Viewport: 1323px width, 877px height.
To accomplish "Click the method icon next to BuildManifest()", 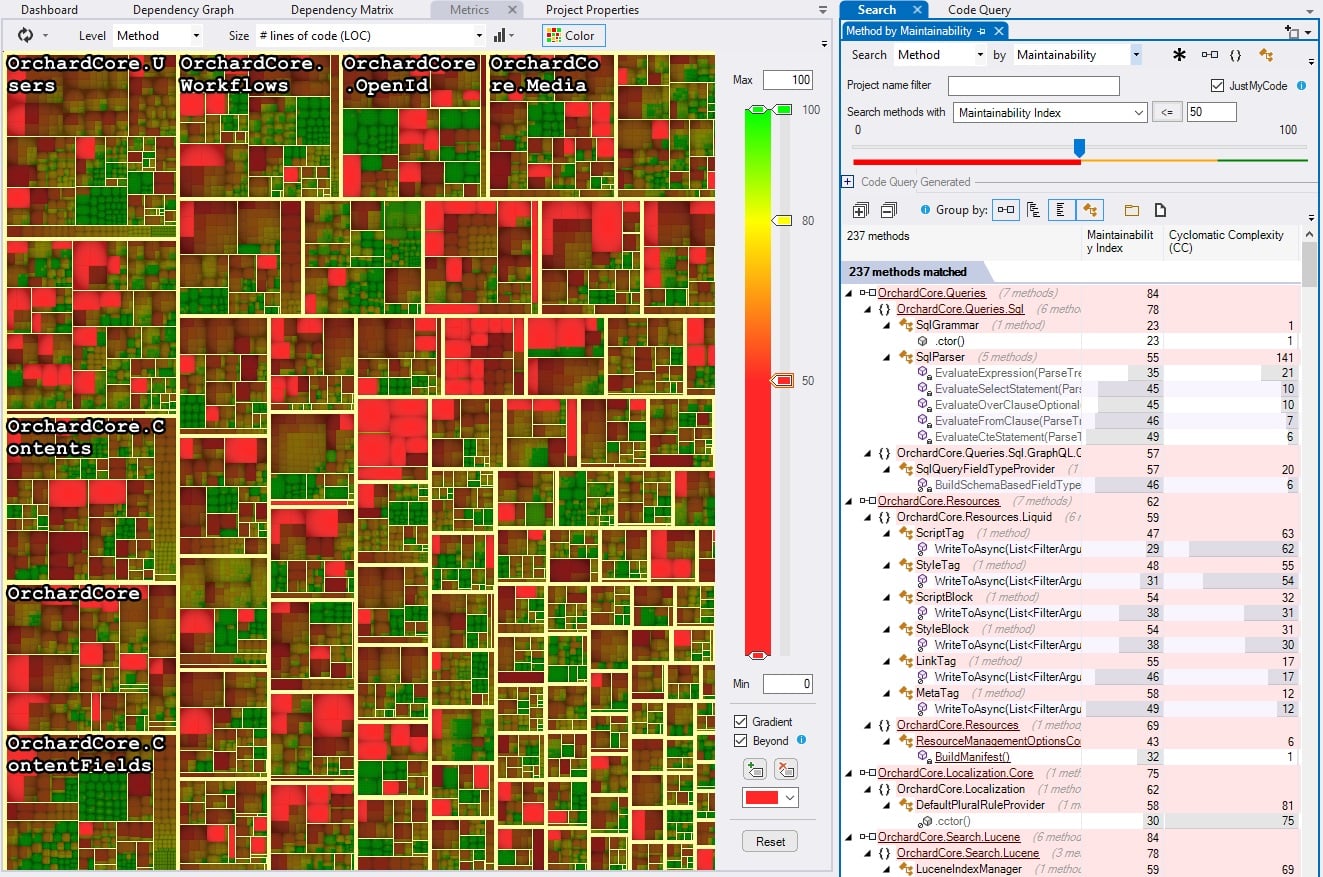I will [924, 757].
